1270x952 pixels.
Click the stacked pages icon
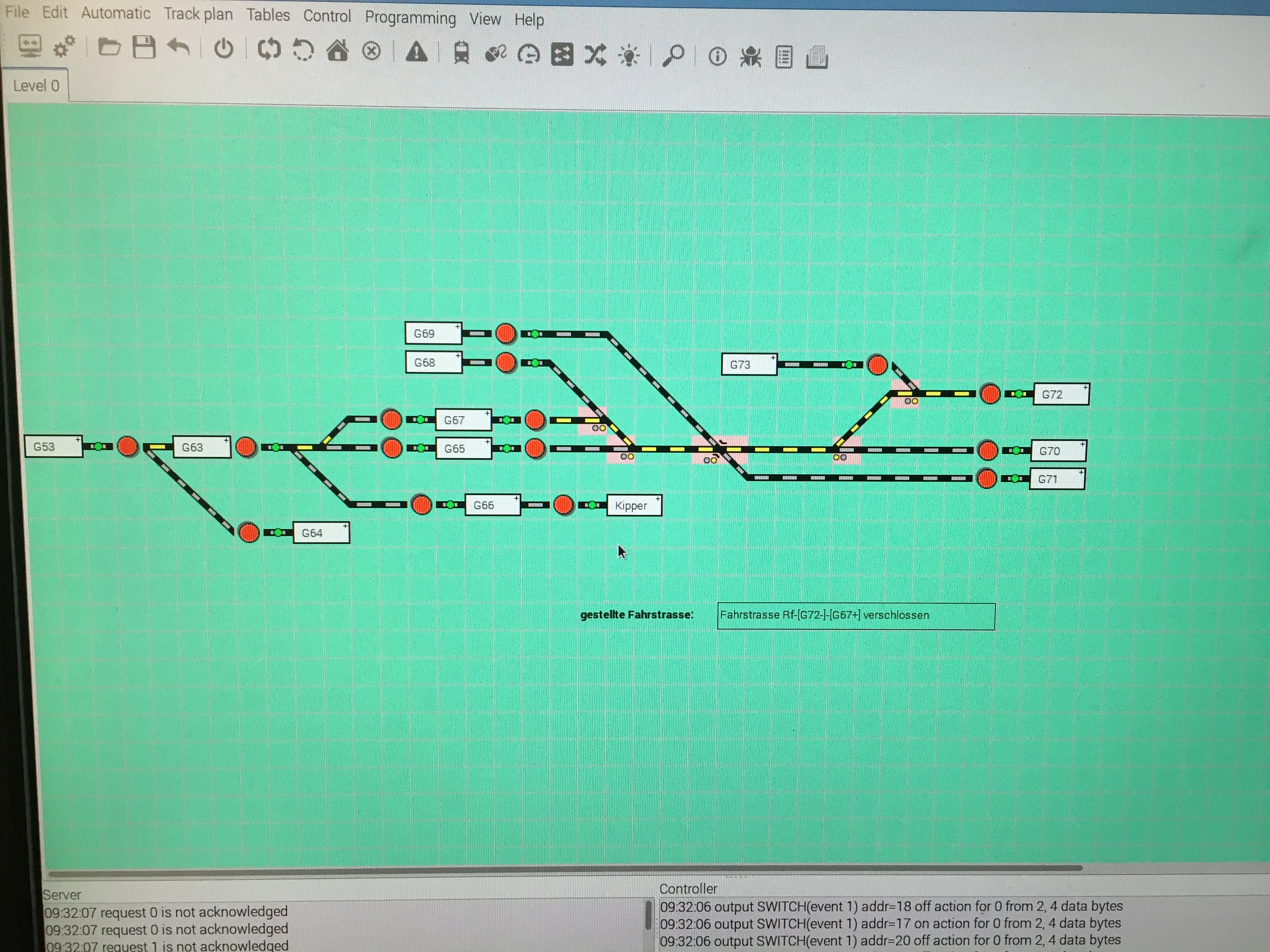click(x=817, y=57)
